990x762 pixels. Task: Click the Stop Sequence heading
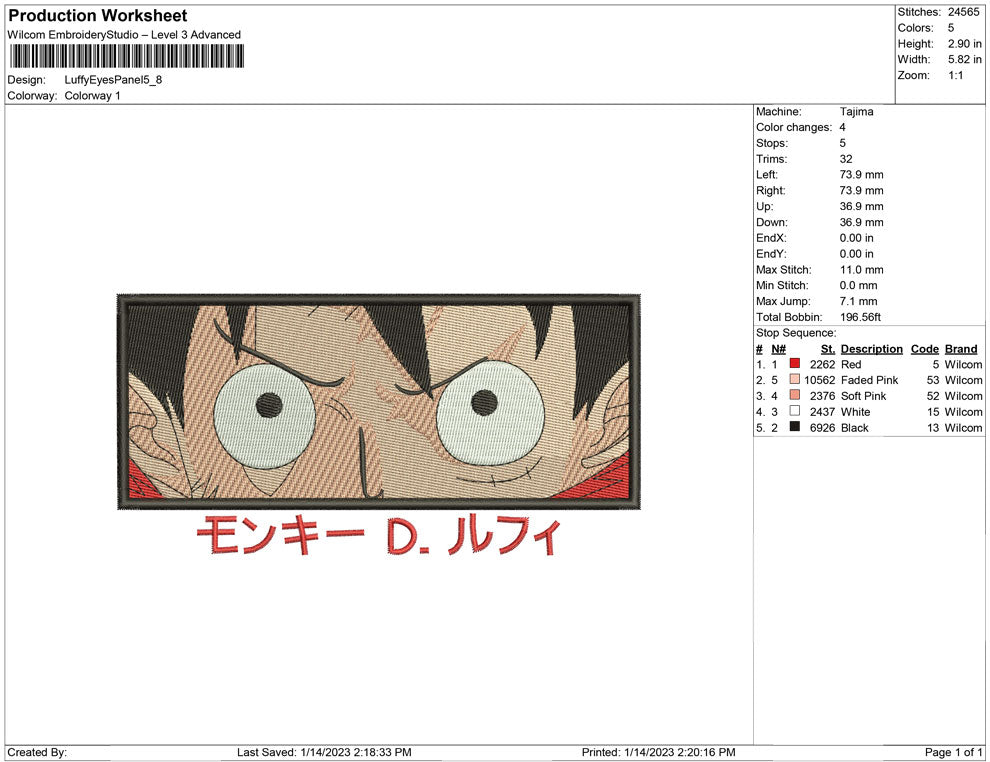pyautogui.click(x=795, y=332)
